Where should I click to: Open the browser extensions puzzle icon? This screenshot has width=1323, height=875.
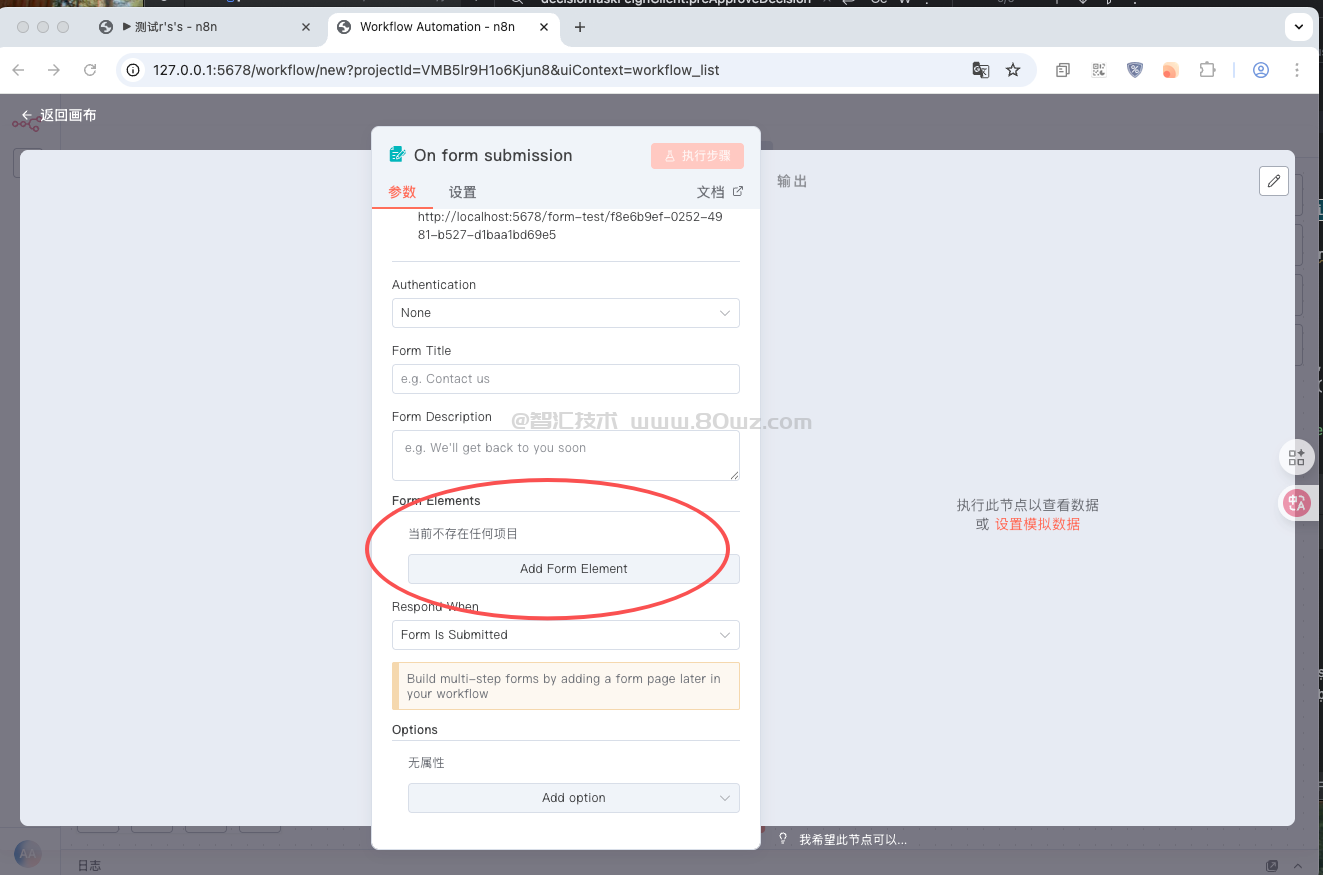pyautogui.click(x=1207, y=70)
